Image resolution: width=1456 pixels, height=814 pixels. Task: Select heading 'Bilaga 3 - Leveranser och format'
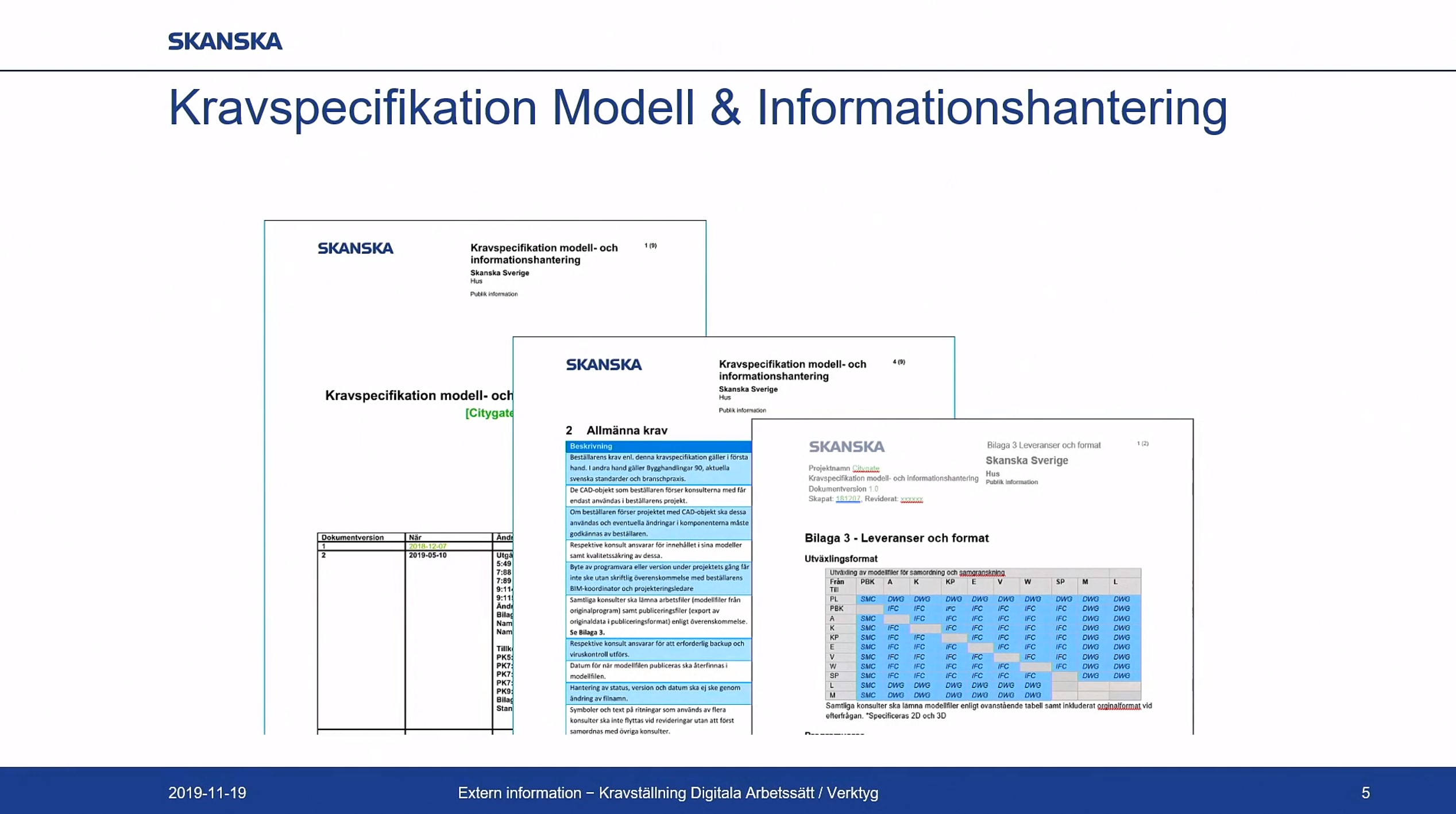[897, 538]
